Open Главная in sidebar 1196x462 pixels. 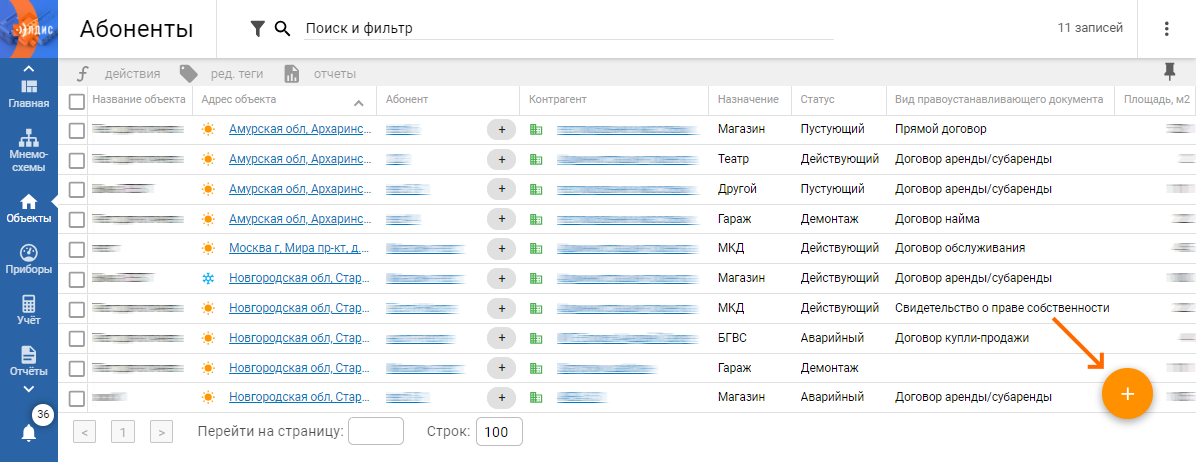pos(29,94)
